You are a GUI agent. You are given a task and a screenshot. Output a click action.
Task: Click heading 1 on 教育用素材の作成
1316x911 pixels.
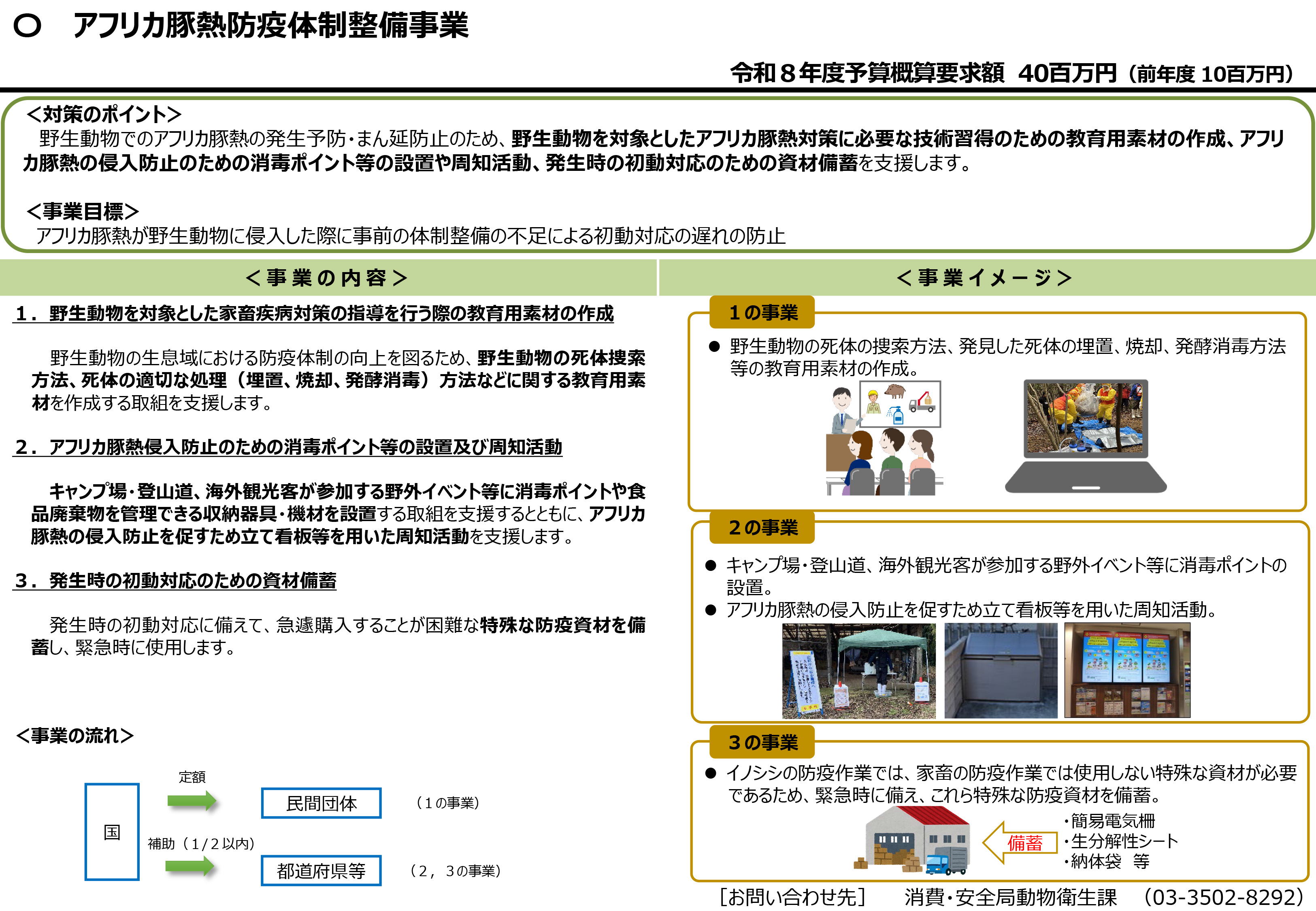tap(314, 313)
